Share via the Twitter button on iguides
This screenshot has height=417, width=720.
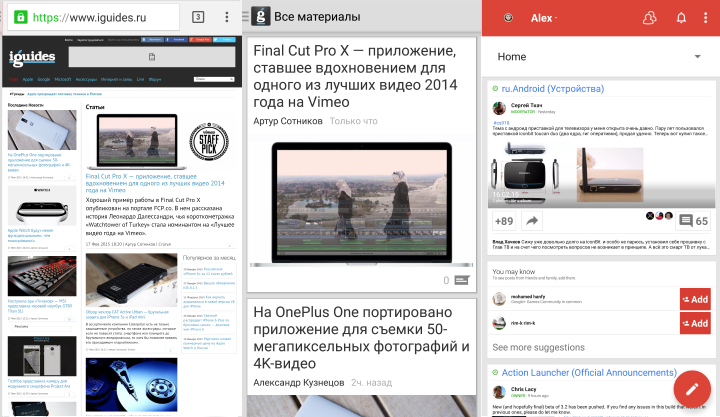(x=225, y=40)
